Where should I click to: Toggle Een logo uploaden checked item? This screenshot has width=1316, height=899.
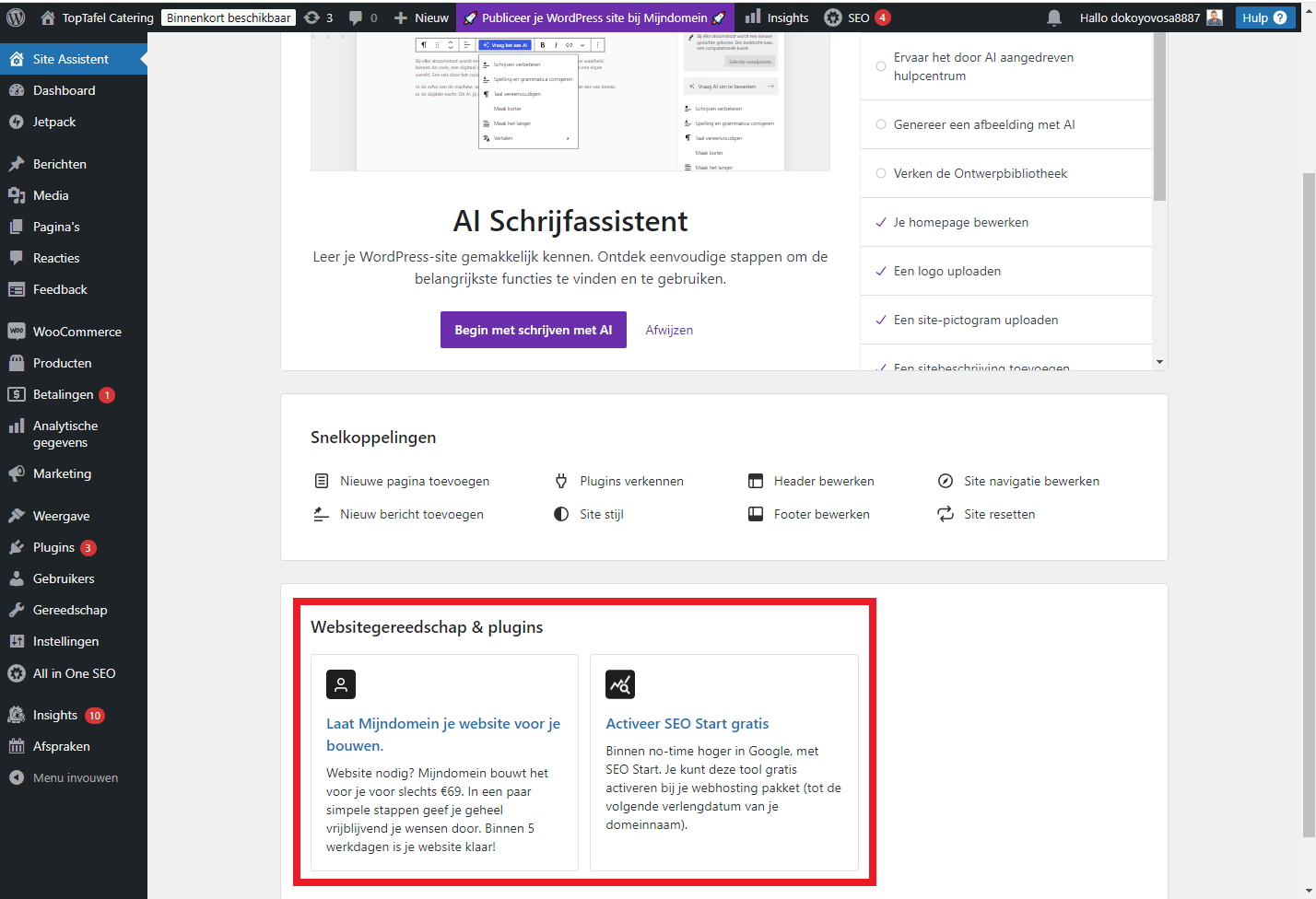pyautogui.click(x=1006, y=271)
